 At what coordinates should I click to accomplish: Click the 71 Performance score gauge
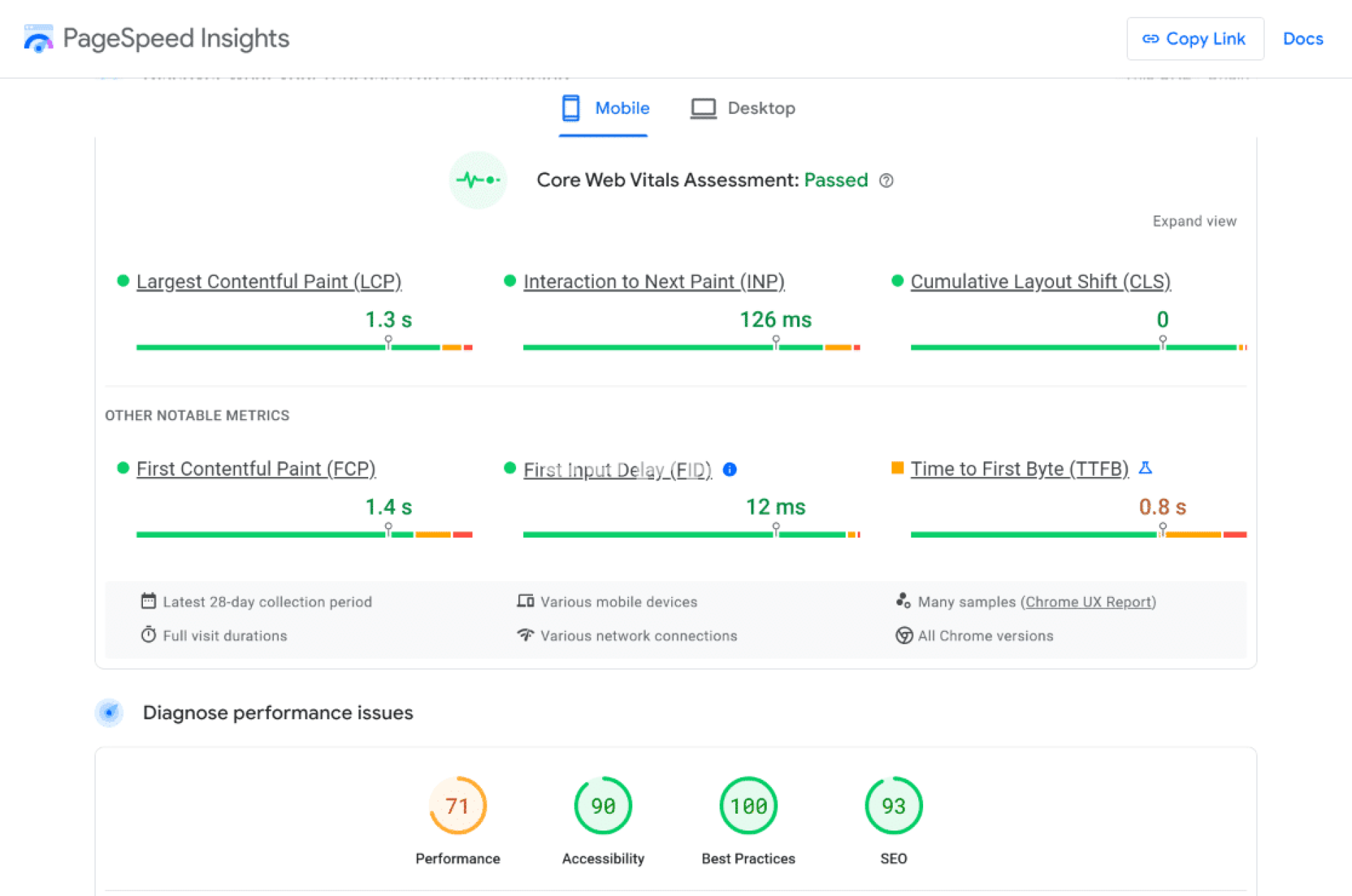(458, 805)
